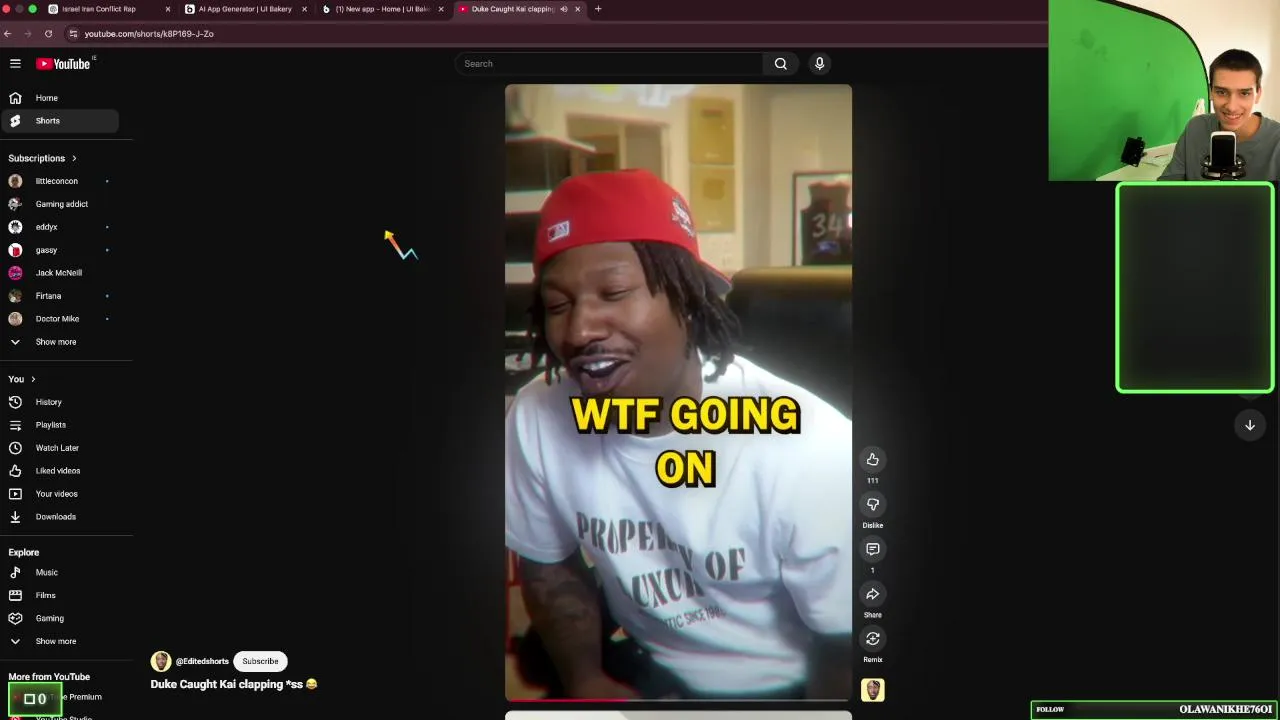Expand Show more under Subscriptions
This screenshot has width=1280, height=720.
click(x=60, y=342)
